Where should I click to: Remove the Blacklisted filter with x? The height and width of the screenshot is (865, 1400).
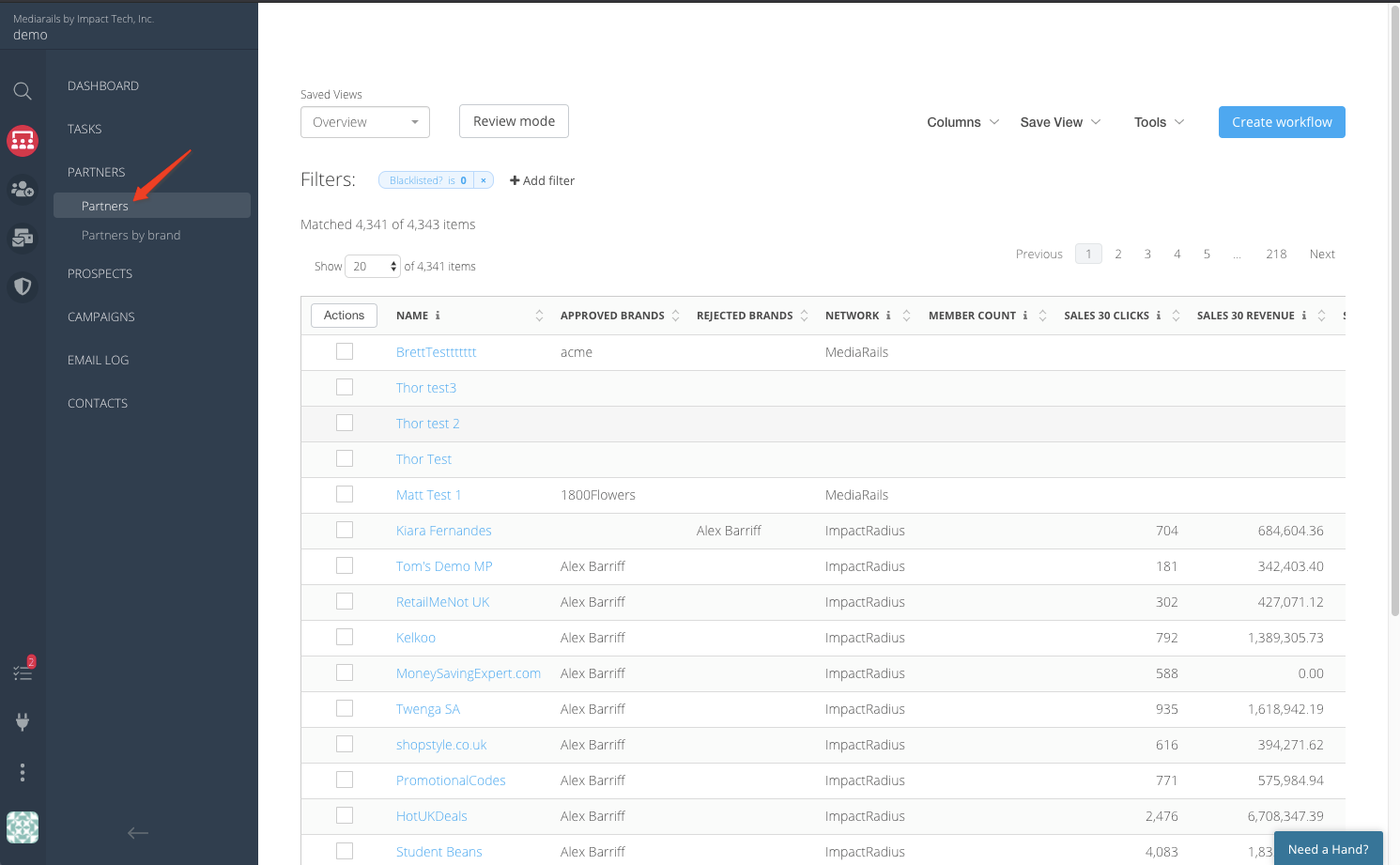pos(484,180)
